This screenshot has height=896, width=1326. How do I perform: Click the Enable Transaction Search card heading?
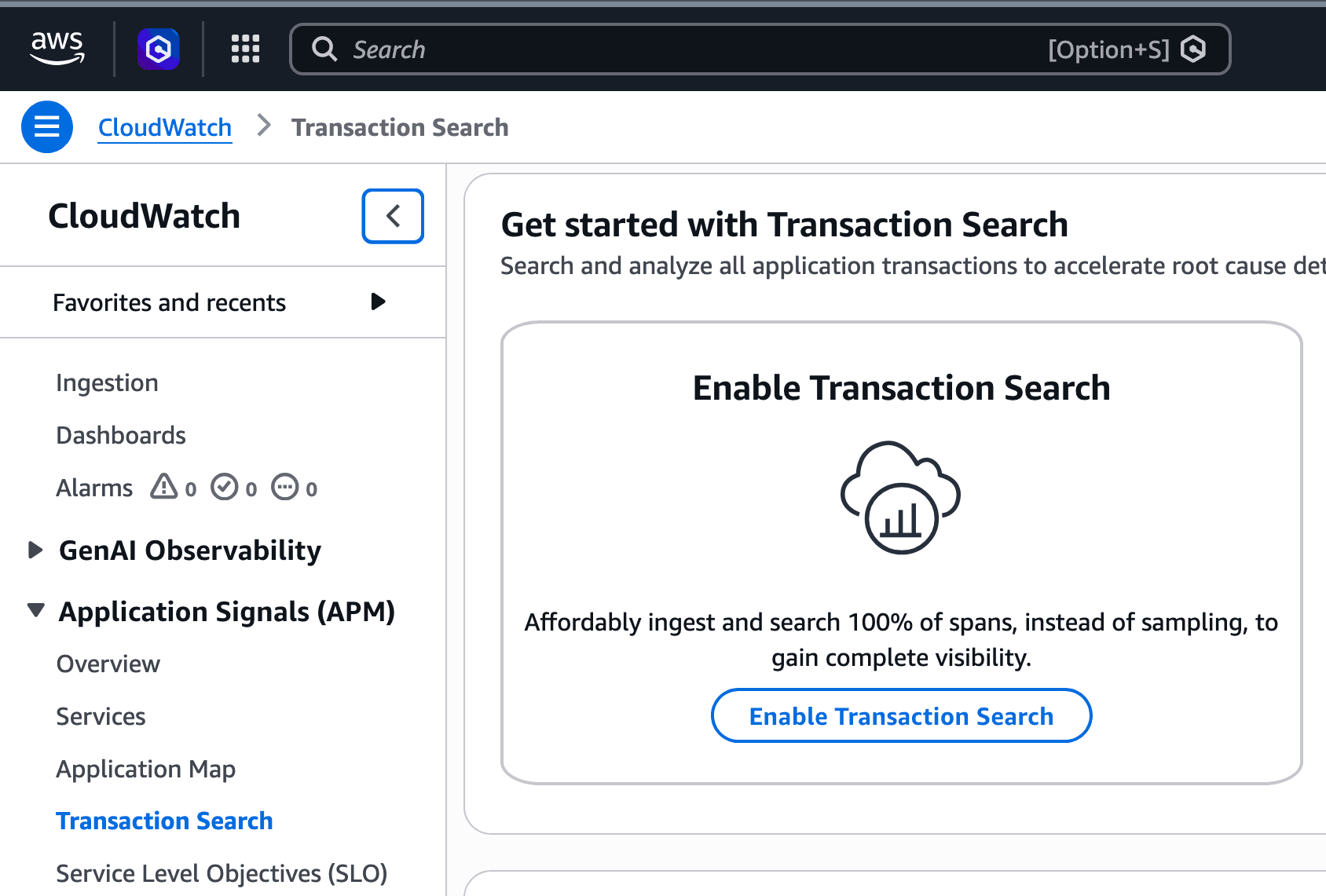click(x=902, y=388)
